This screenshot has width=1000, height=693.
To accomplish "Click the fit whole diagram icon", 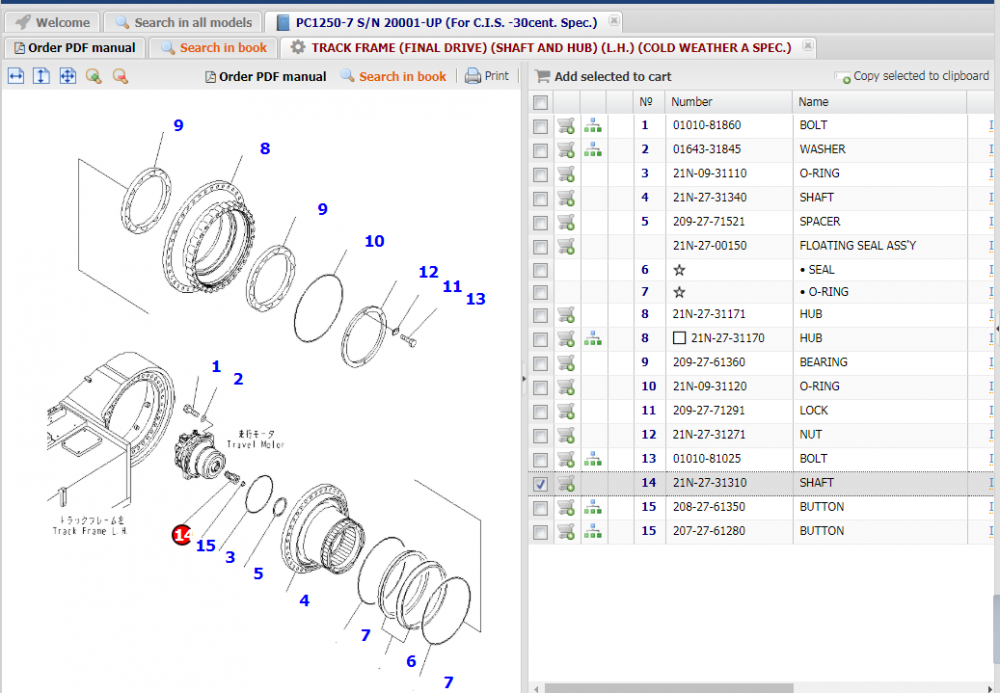I will (67, 76).
